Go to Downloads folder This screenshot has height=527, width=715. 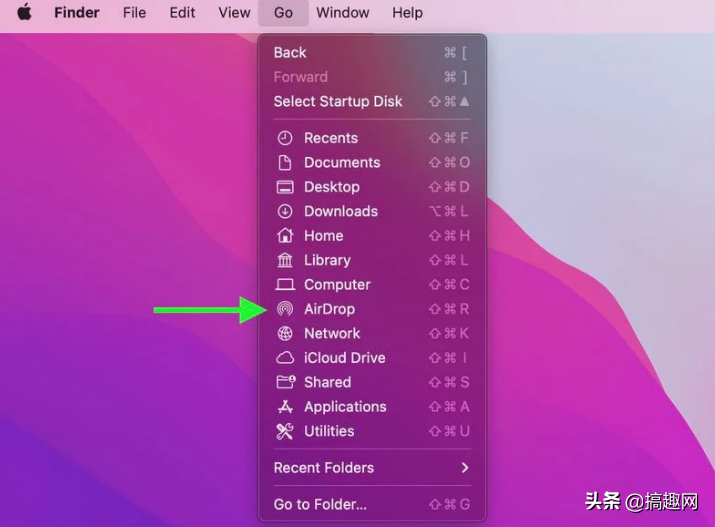(x=372, y=212)
